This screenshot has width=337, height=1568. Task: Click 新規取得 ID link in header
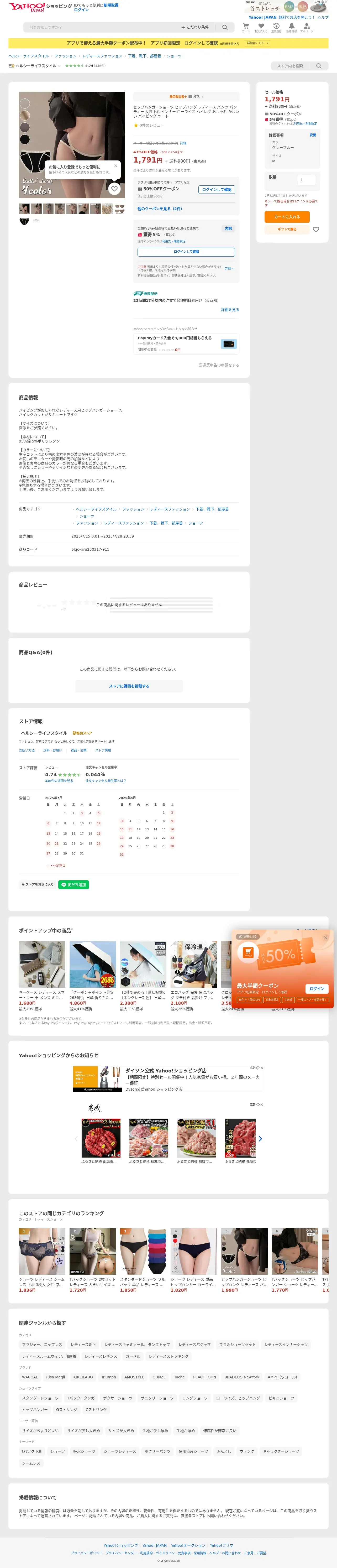111,5
